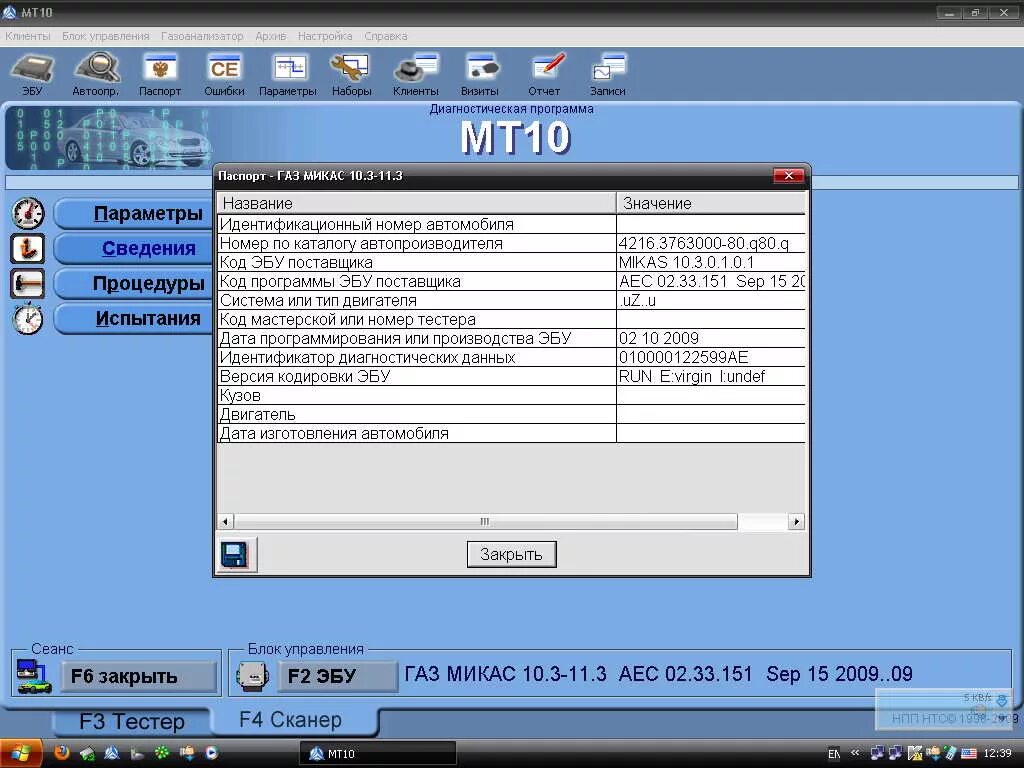Open the Настройка menu

(x=325, y=36)
